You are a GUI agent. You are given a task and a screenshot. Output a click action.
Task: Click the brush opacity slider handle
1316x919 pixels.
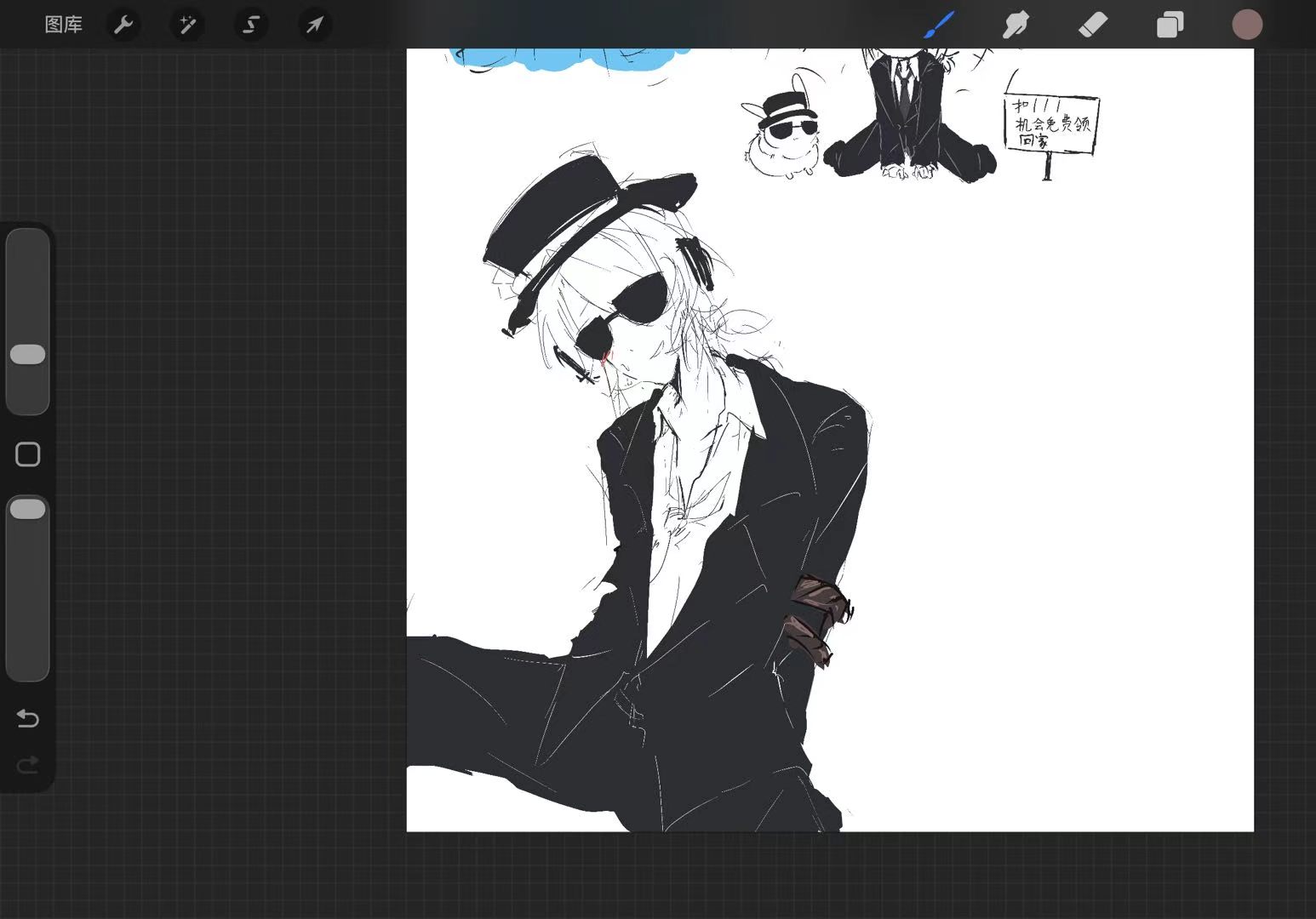click(27, 509)
